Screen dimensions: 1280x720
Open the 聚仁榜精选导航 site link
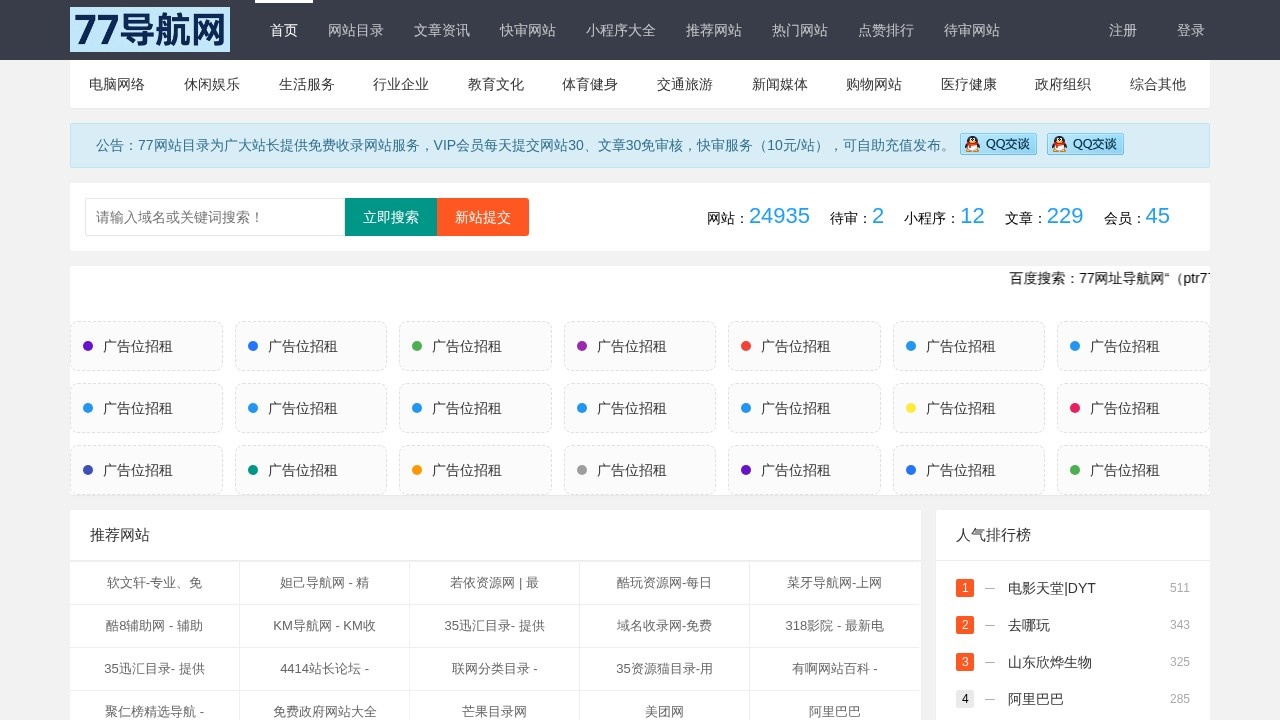[155, 710]
